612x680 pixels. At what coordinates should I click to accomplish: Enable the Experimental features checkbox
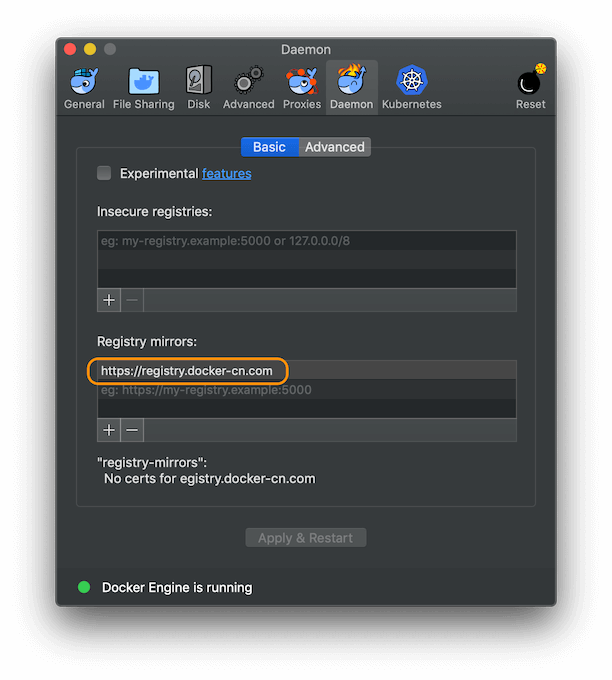tap(104, 173)
